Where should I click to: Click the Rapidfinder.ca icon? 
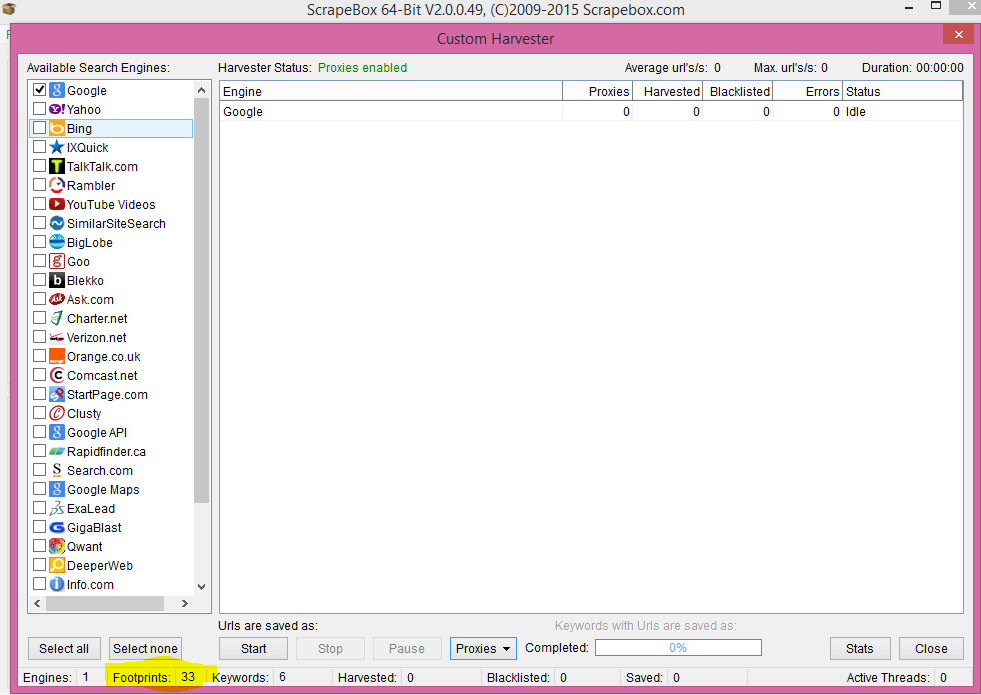[57, 451]
